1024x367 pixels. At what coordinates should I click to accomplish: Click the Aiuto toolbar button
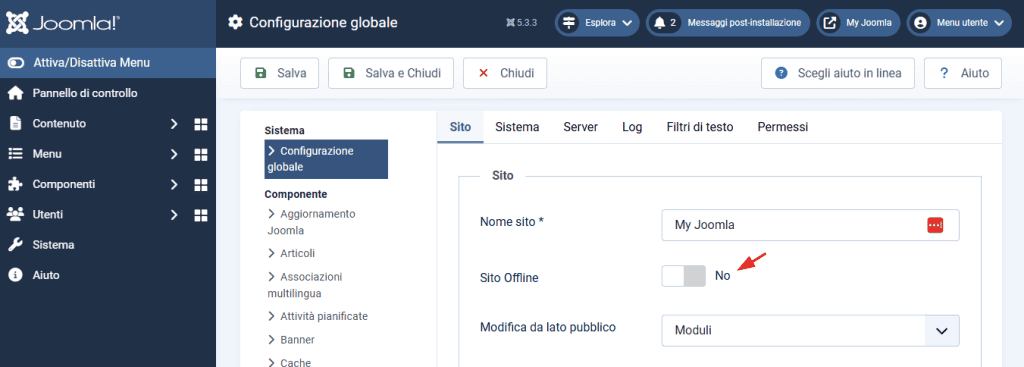tap(963, 73)
